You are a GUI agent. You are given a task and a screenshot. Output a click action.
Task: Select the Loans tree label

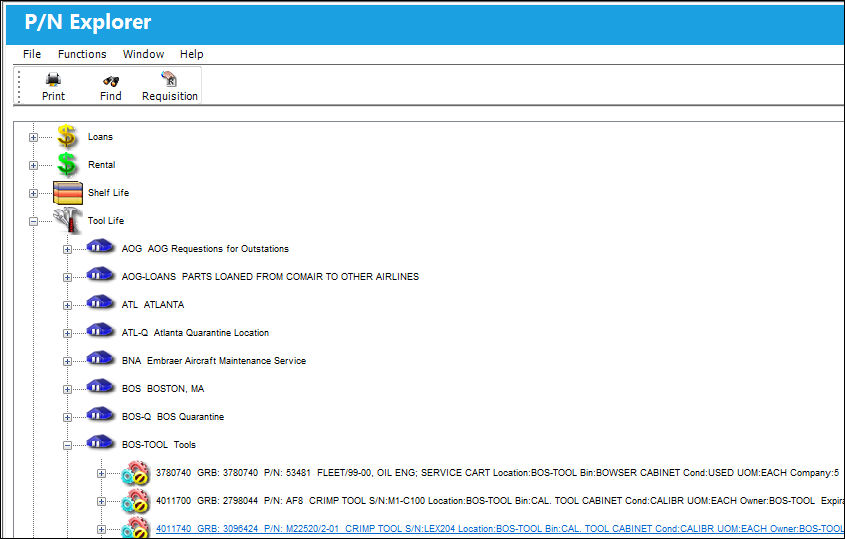click(100, 137)
